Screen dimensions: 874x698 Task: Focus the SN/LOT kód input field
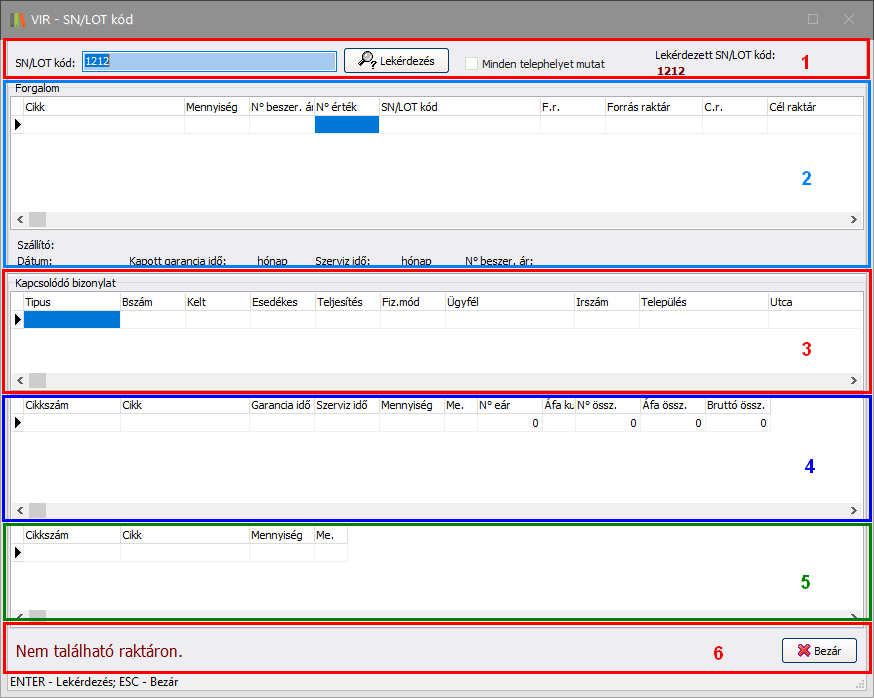[x=209, y=61]
